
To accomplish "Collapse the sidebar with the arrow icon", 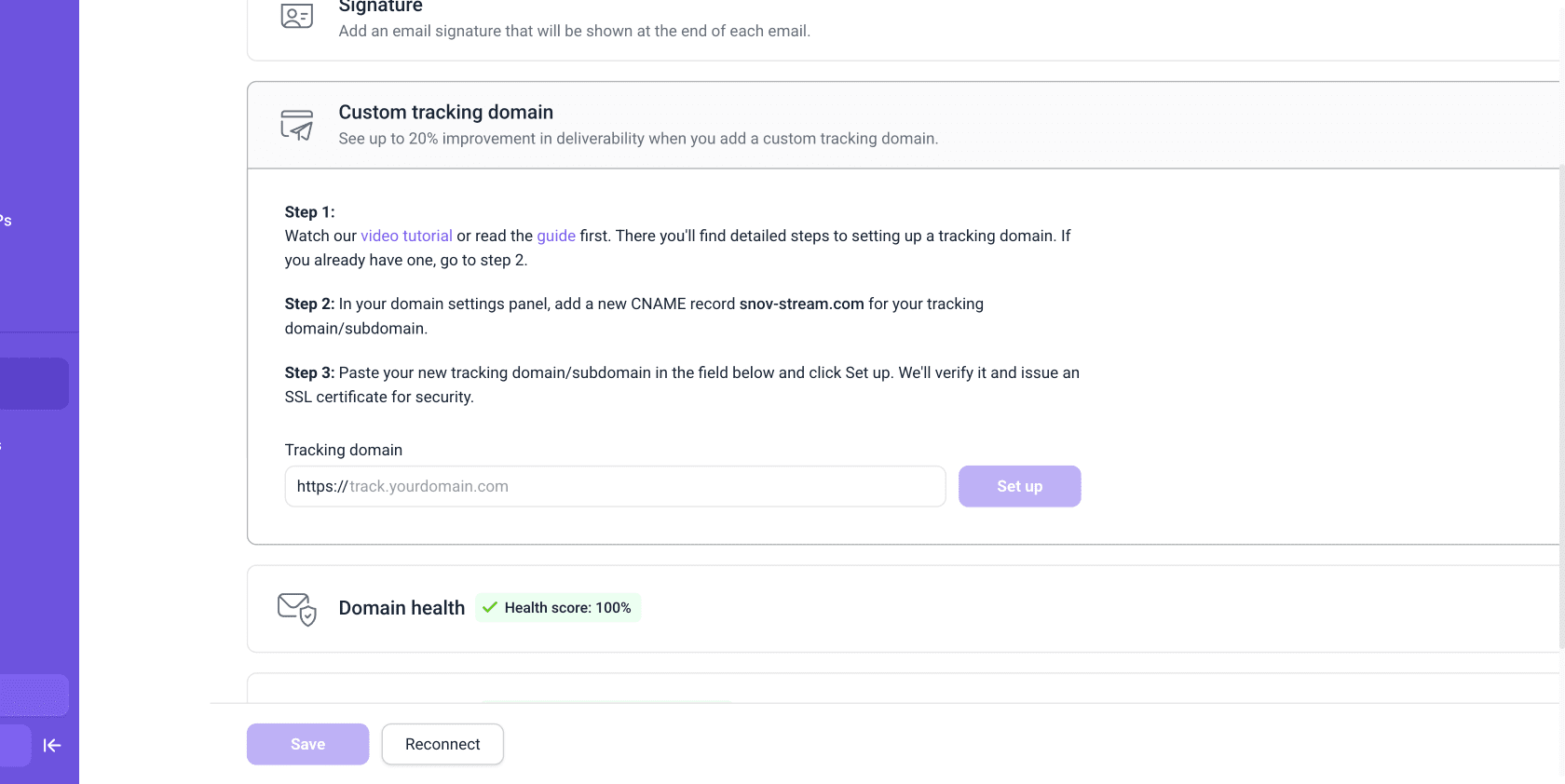I will tap(52, 745).
